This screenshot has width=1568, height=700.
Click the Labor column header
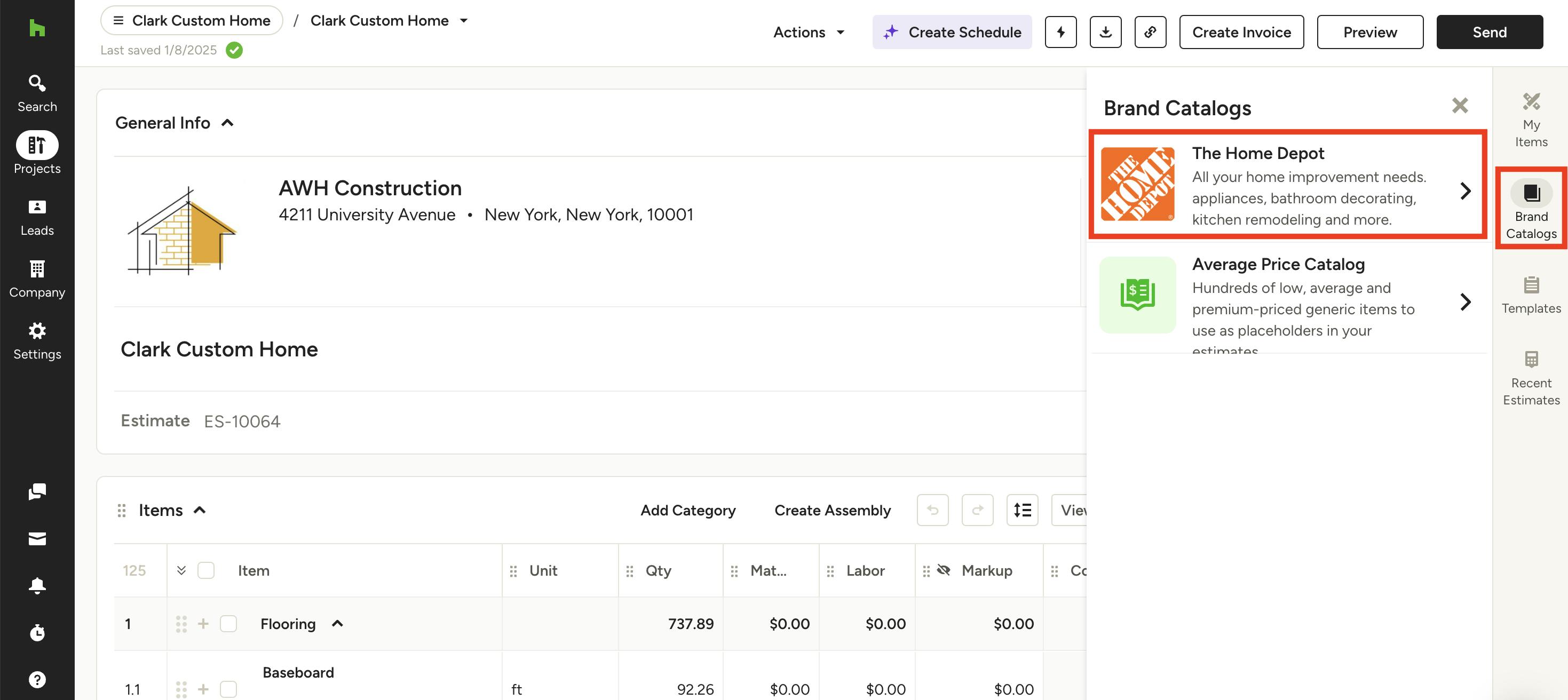(x=865, y=570)
